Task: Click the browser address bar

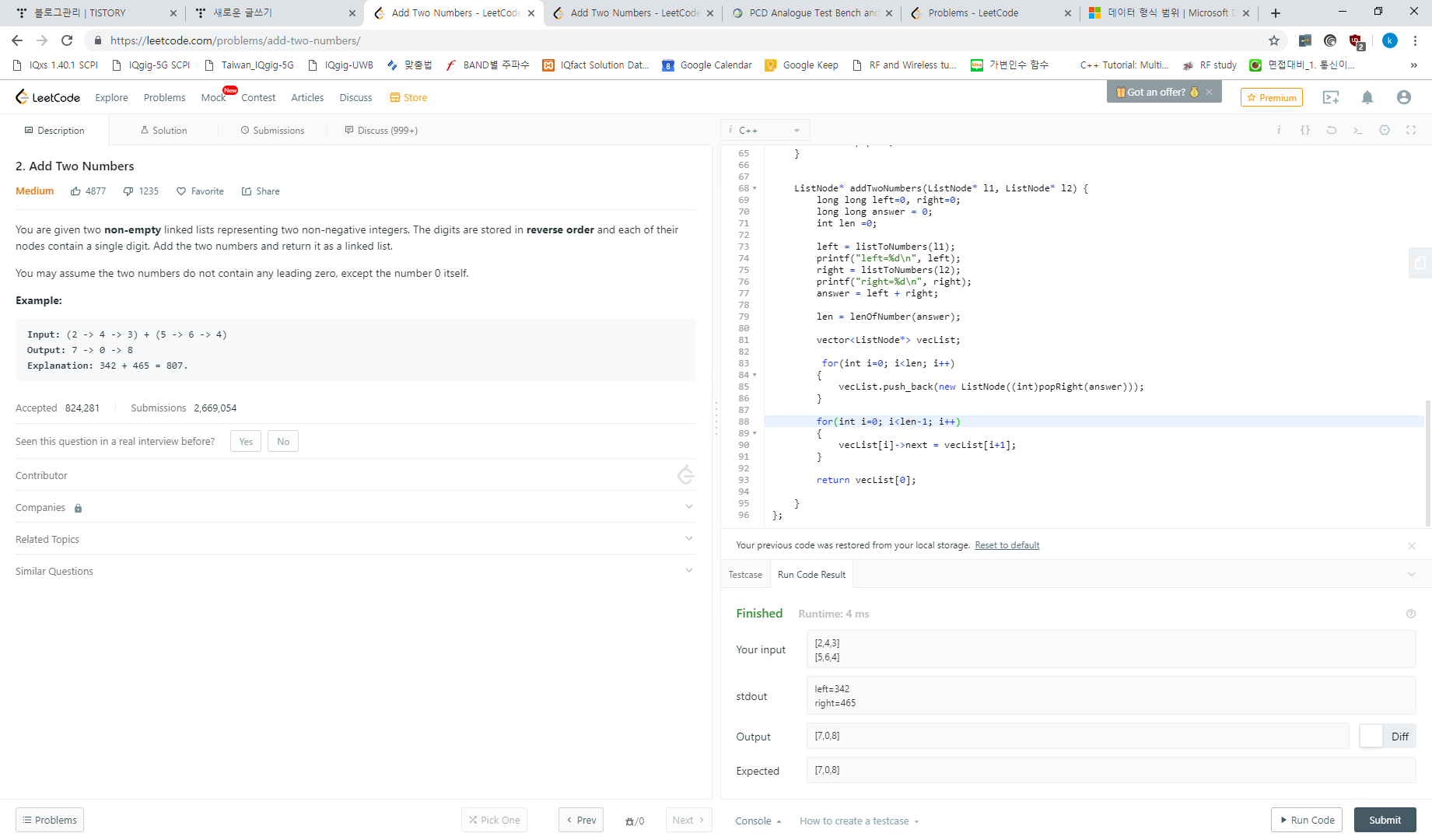Action: [x=677, y=40]
